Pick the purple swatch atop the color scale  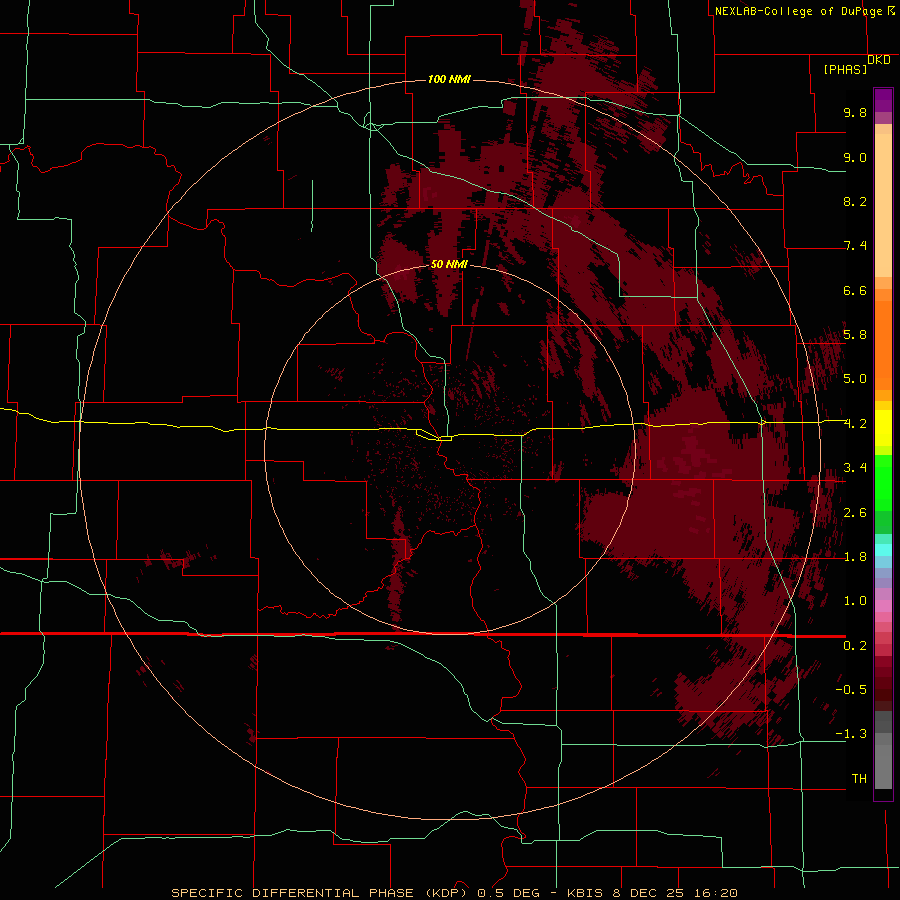coord(883,100)
